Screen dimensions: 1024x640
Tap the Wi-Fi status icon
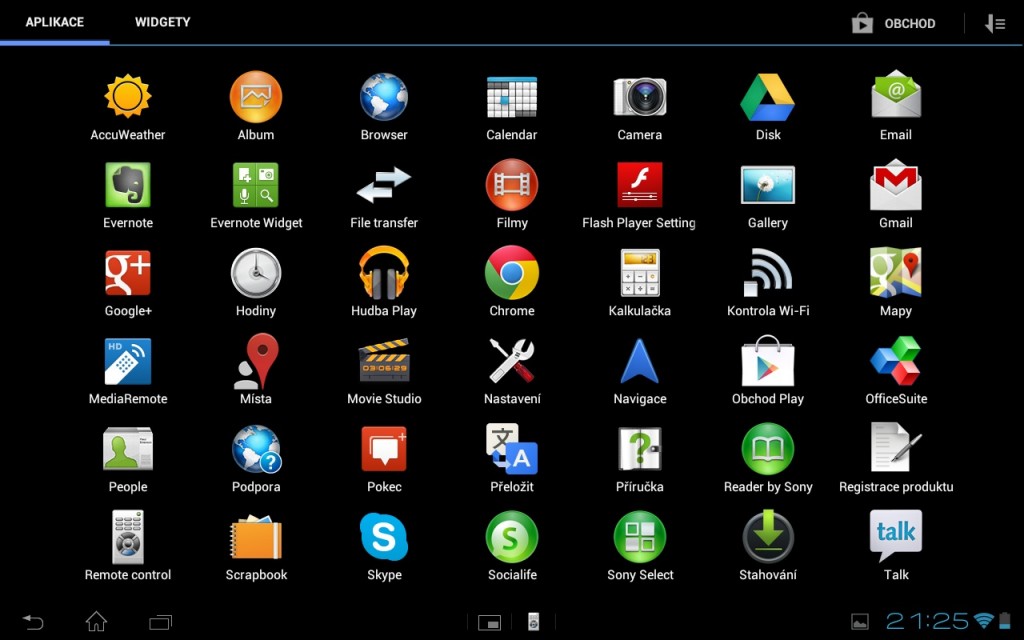(x=983, y=620)
